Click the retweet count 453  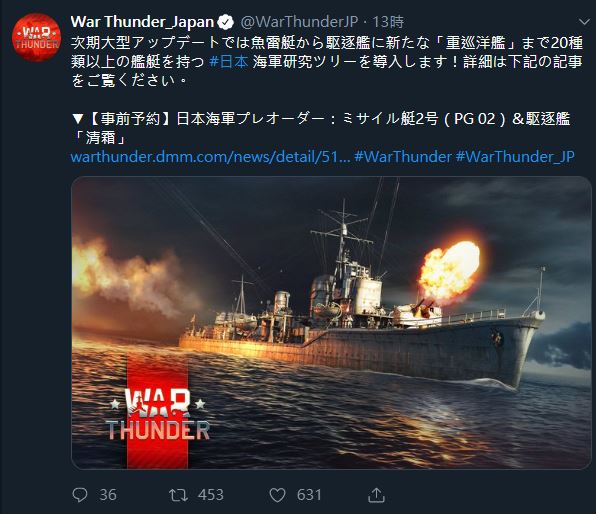(x=211, y=495)
